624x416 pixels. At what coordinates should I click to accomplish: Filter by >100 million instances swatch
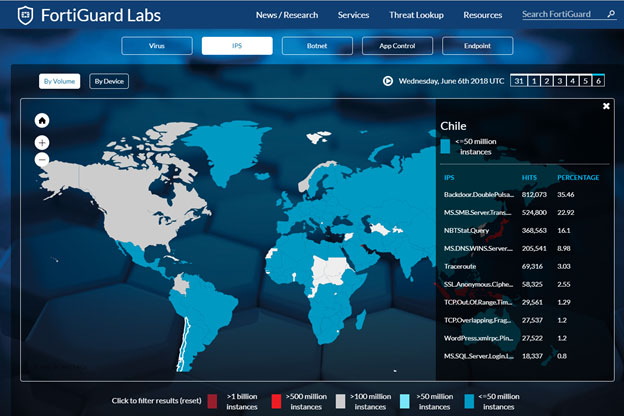click(x=341, y=402)
